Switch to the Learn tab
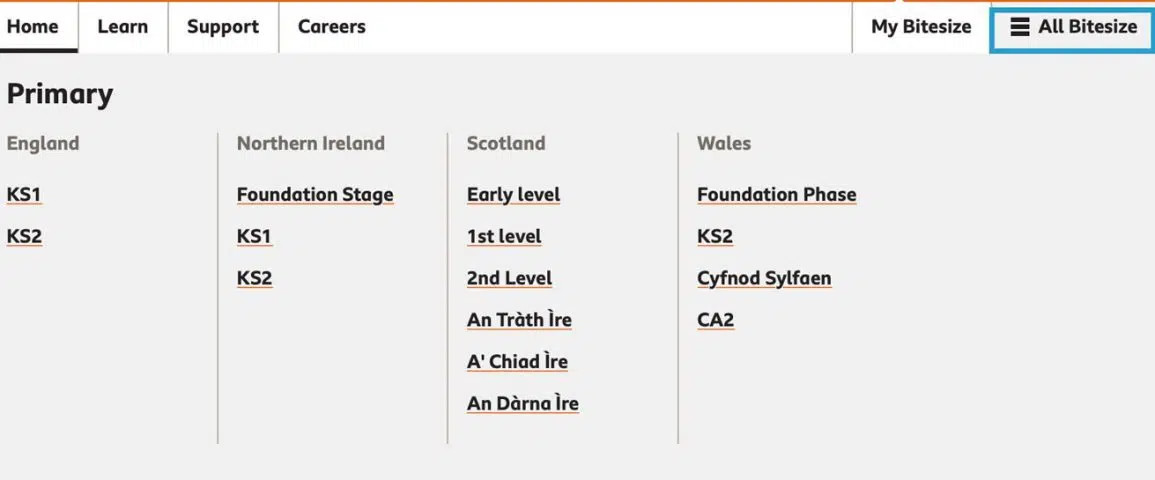Image resolution: width=1155 pixels, height=480 pixels. [123, 27]
